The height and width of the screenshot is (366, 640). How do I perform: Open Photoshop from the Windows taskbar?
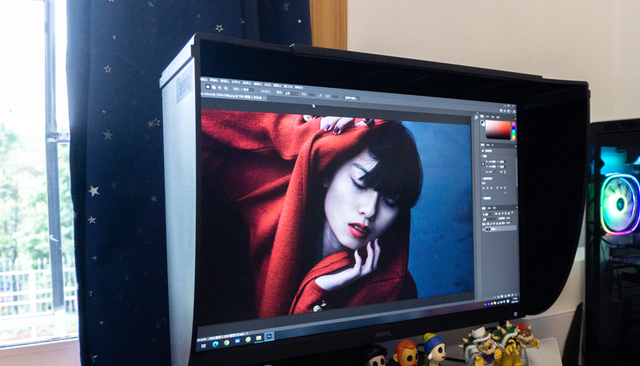pos(269,336)
